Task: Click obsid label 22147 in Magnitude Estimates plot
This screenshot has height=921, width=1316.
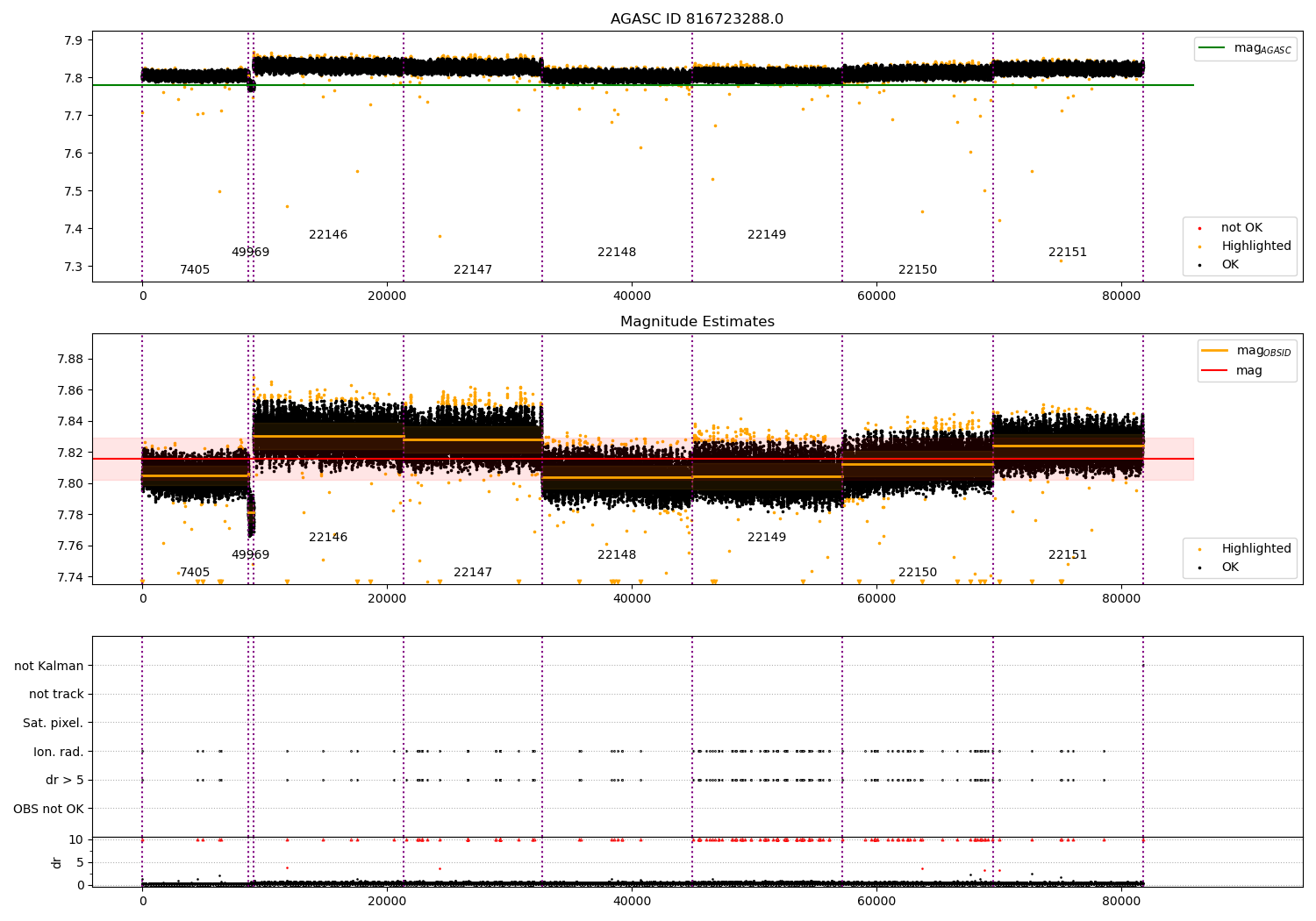Action: point(473,573)
